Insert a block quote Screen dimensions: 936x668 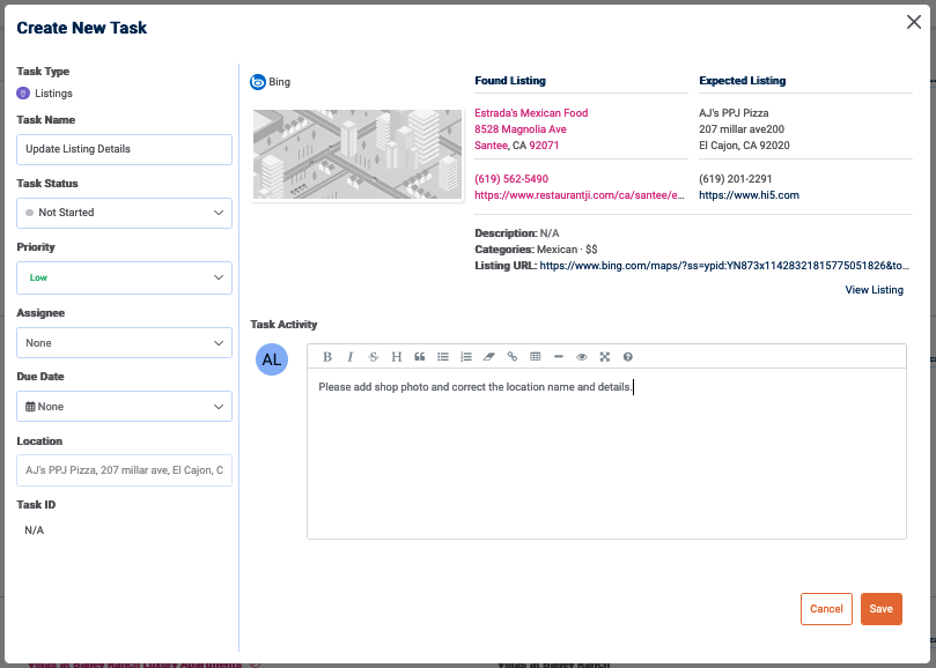(420, 357)
